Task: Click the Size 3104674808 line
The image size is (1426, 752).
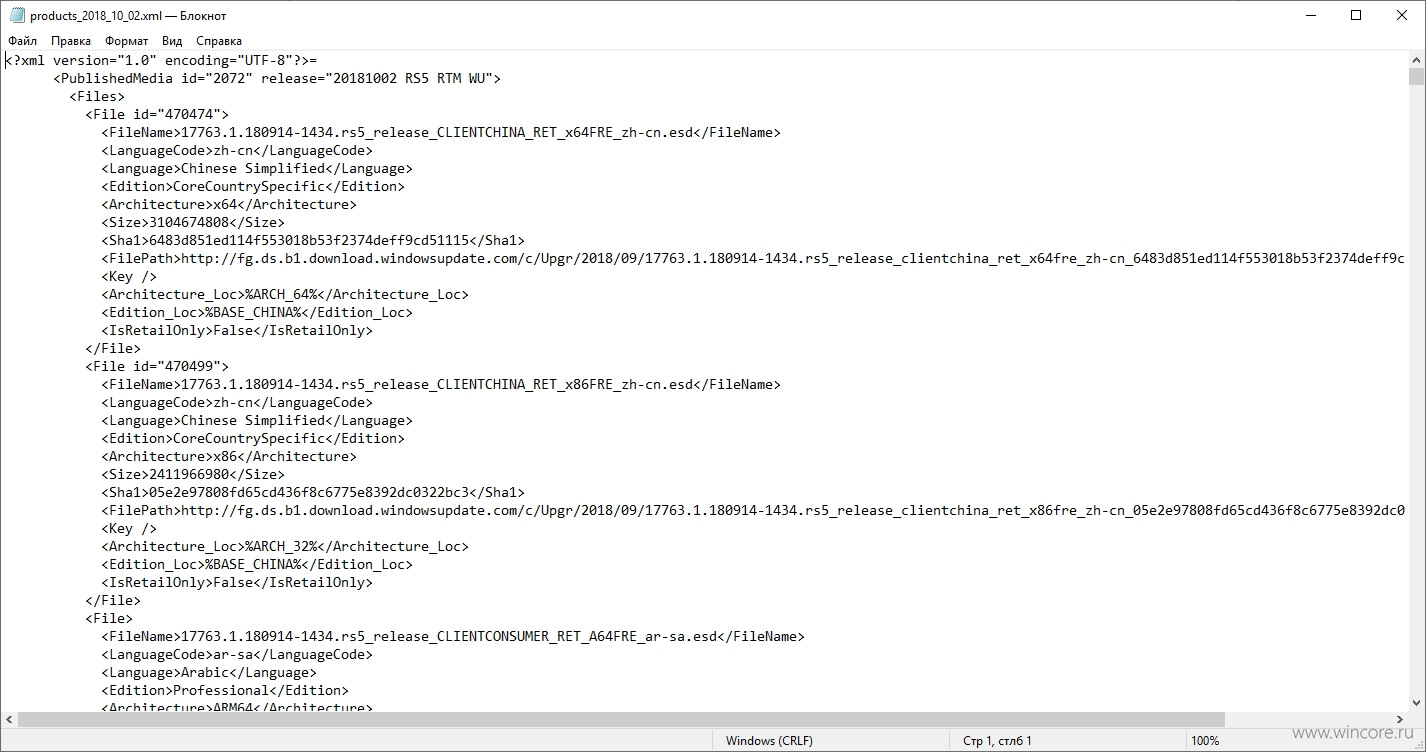Action: pyautogui.click(x=193, y=222)
